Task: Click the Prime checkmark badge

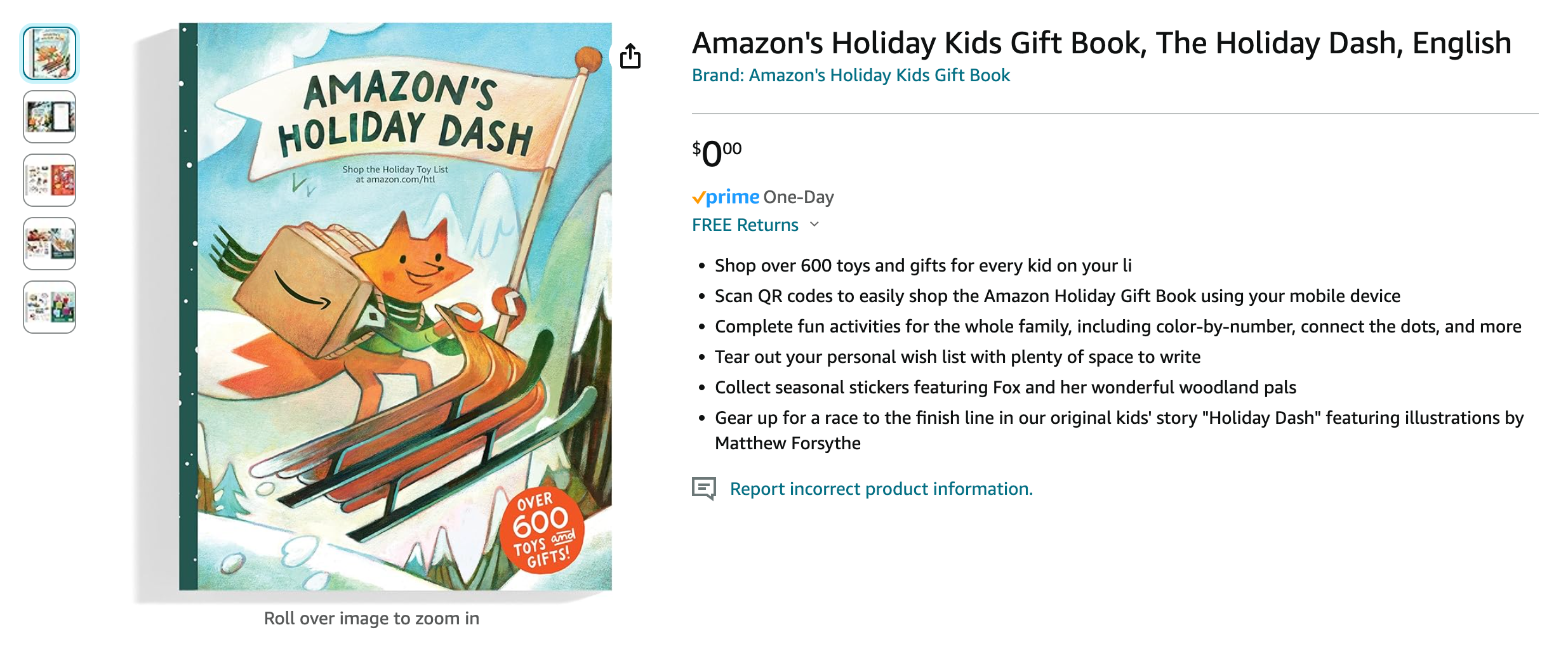Action: pos(700,197)
